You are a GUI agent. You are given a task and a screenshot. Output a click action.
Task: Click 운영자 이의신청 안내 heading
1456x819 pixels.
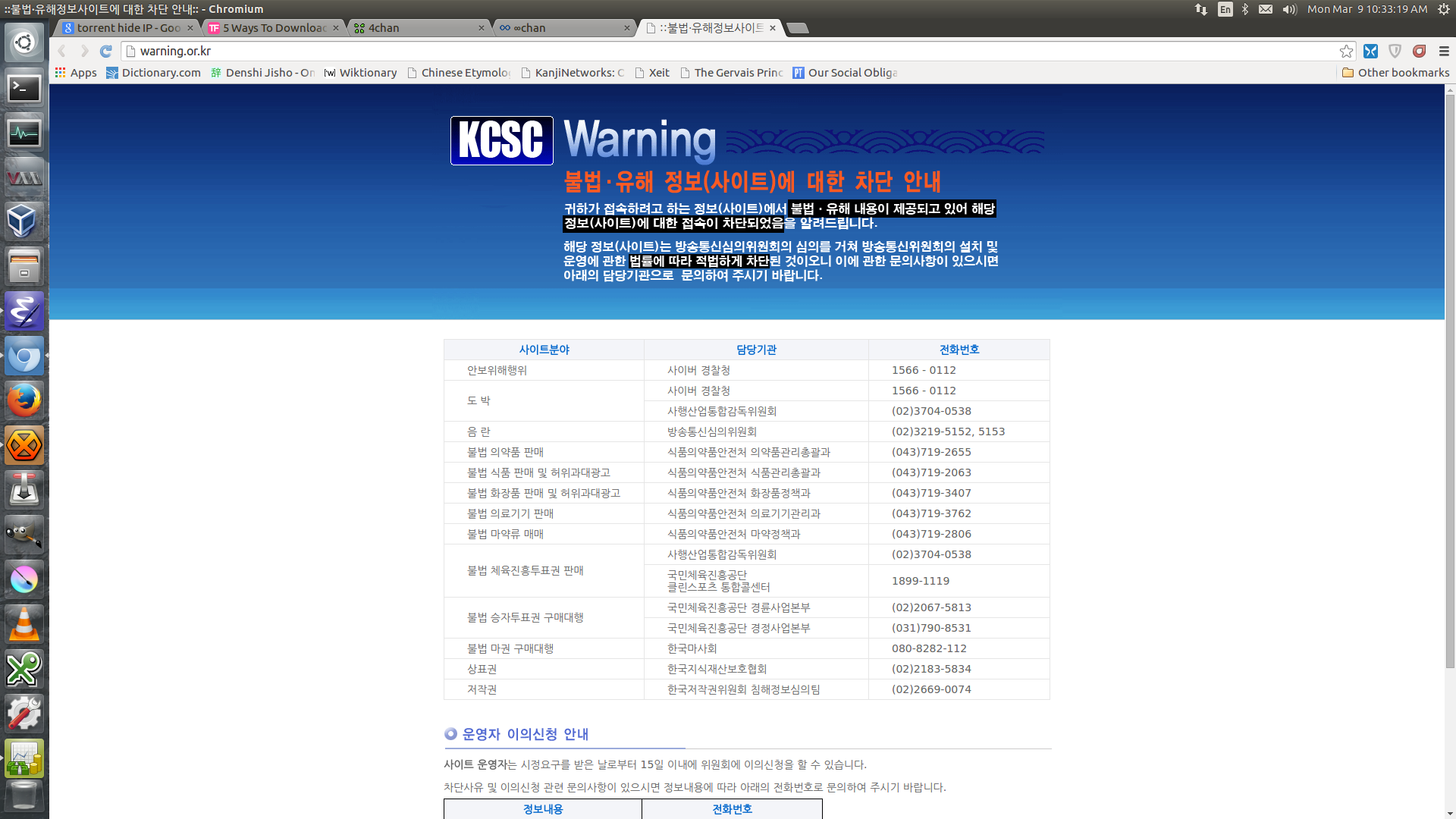[x=526, y=734]
